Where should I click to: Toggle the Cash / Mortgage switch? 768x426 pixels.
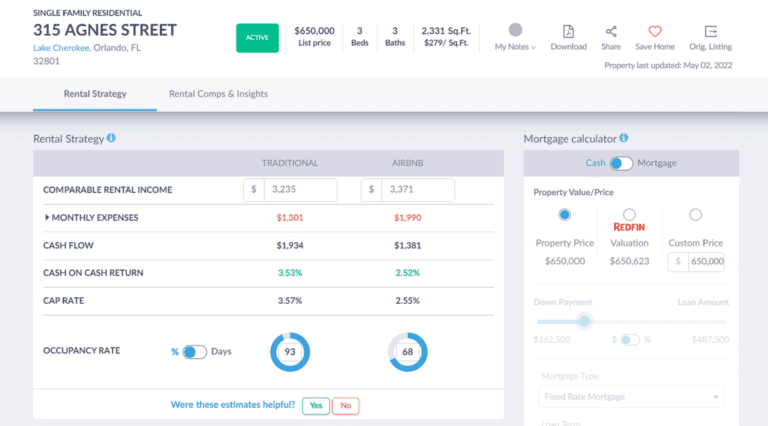click(621, 163)
